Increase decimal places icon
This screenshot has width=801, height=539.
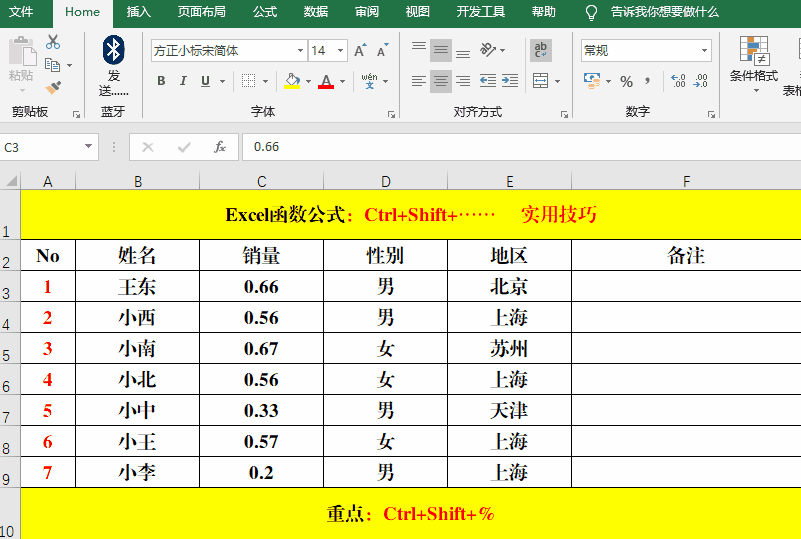678,81
